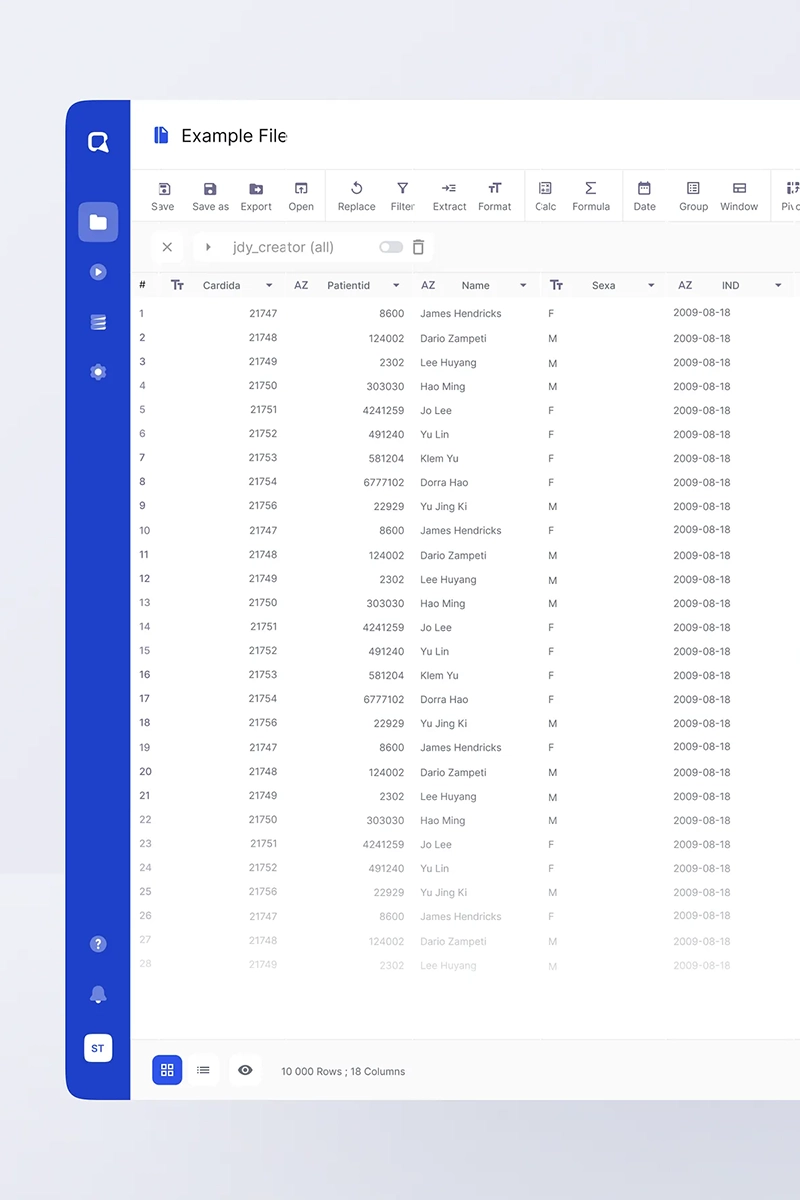
Task: Open the Sexa column dropdown
Action: (651, 286)
